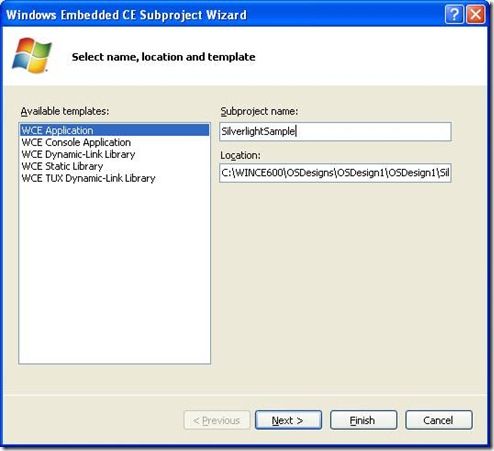The width and height of the screenshot is (494, 451).
Task: Cancel the subproject wizard
Action: tap(439, 420)
